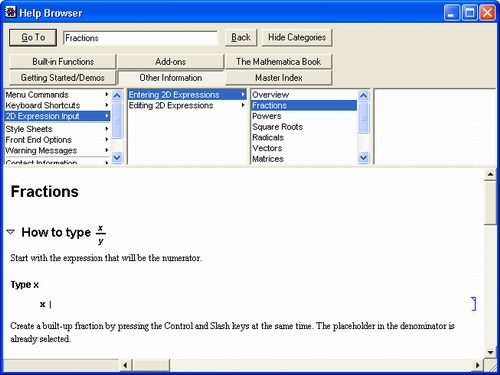Close the Help Browser window
The width and height of the screenshot is (500, 375).
[487, 13]
